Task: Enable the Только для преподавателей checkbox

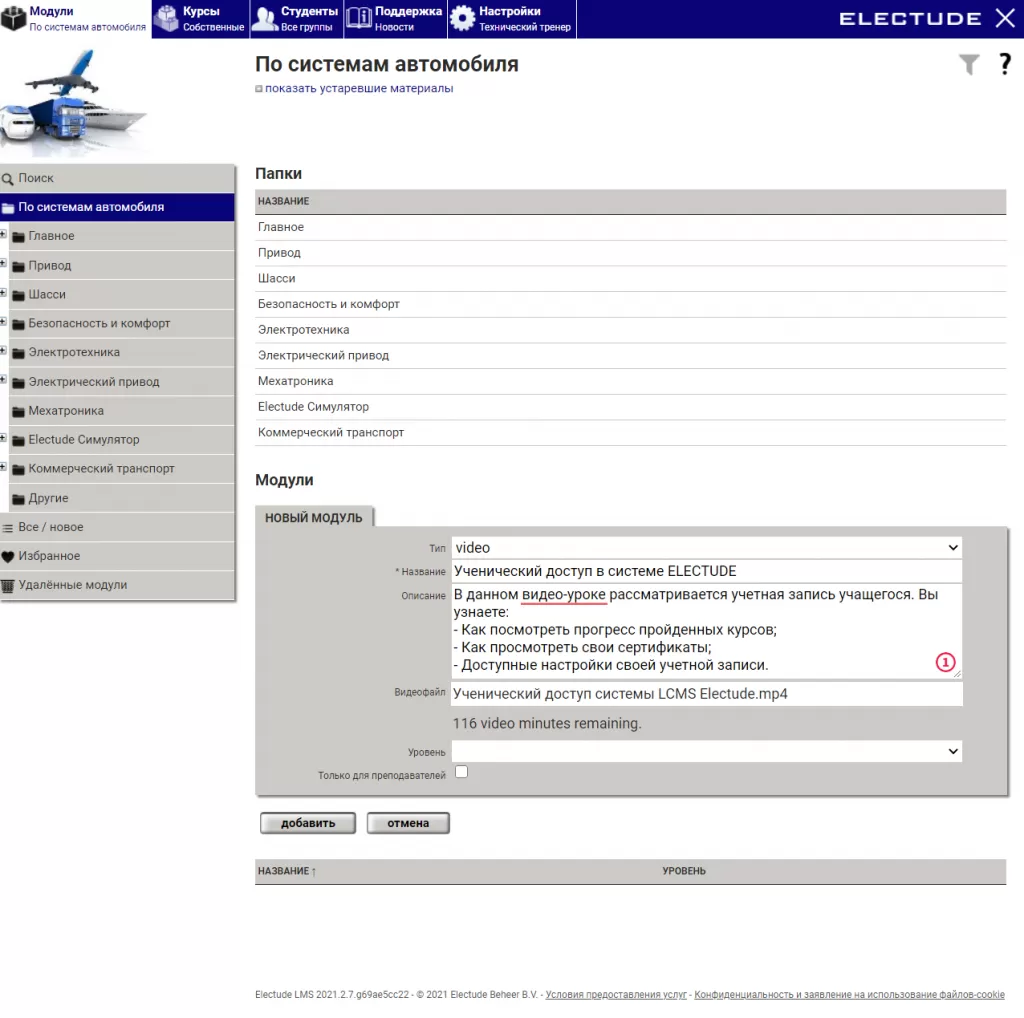Action: [x=461, y=772]
